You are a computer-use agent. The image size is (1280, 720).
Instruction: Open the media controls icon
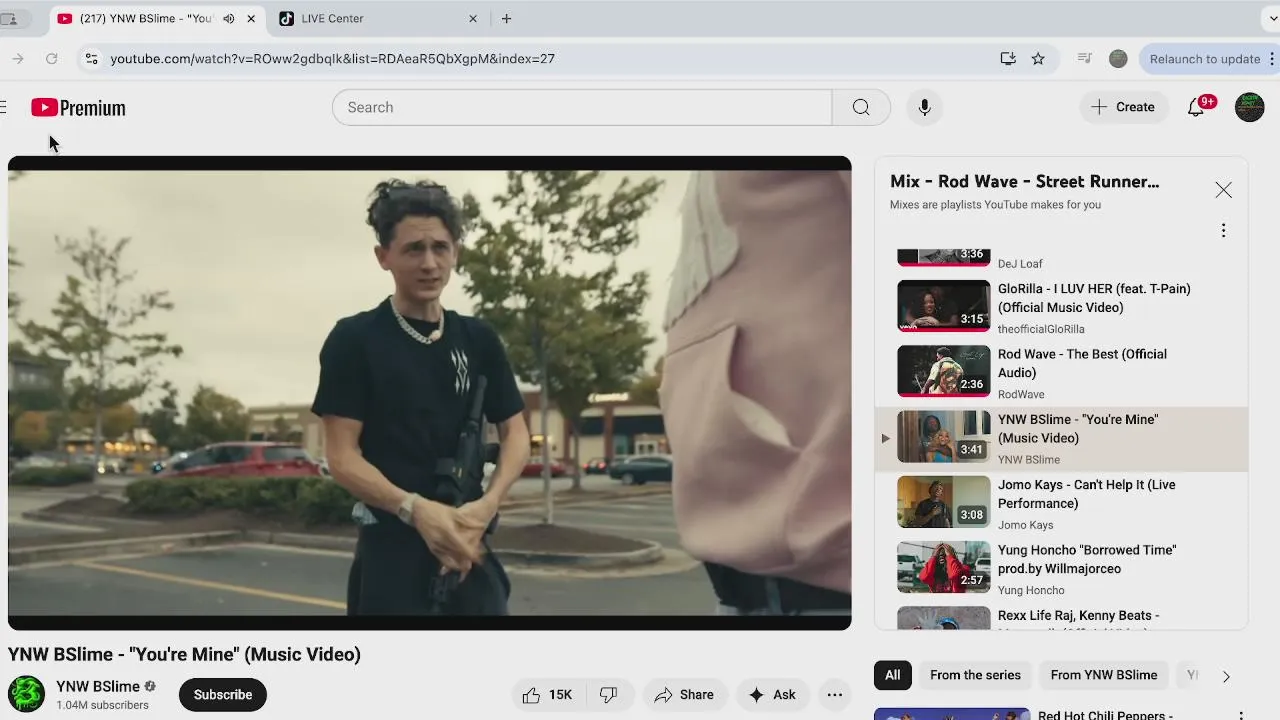(x=1084, y=59)
